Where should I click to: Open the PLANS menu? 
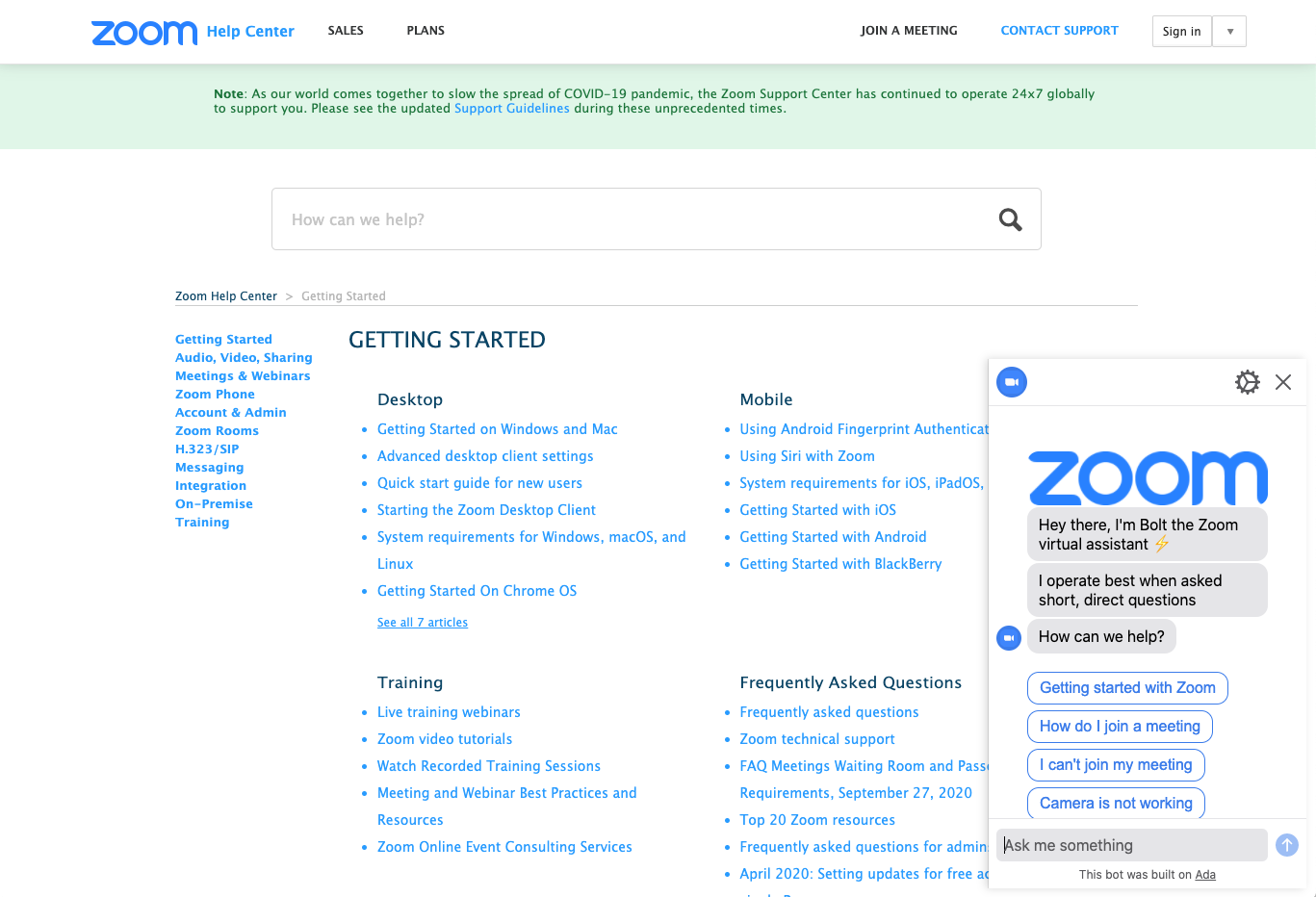coord(426,30)
